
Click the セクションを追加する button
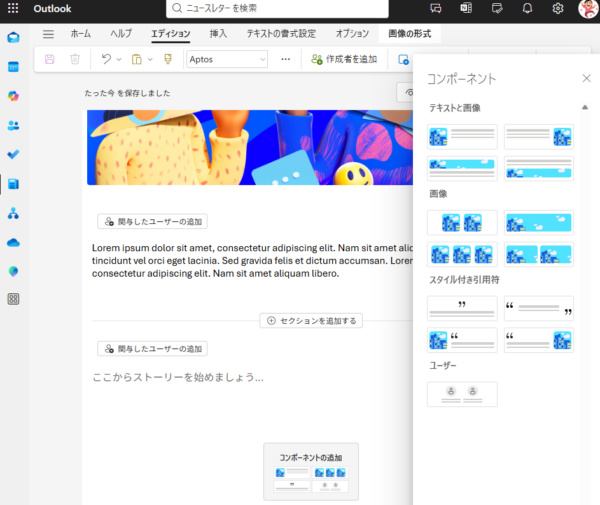pos(311,321)
